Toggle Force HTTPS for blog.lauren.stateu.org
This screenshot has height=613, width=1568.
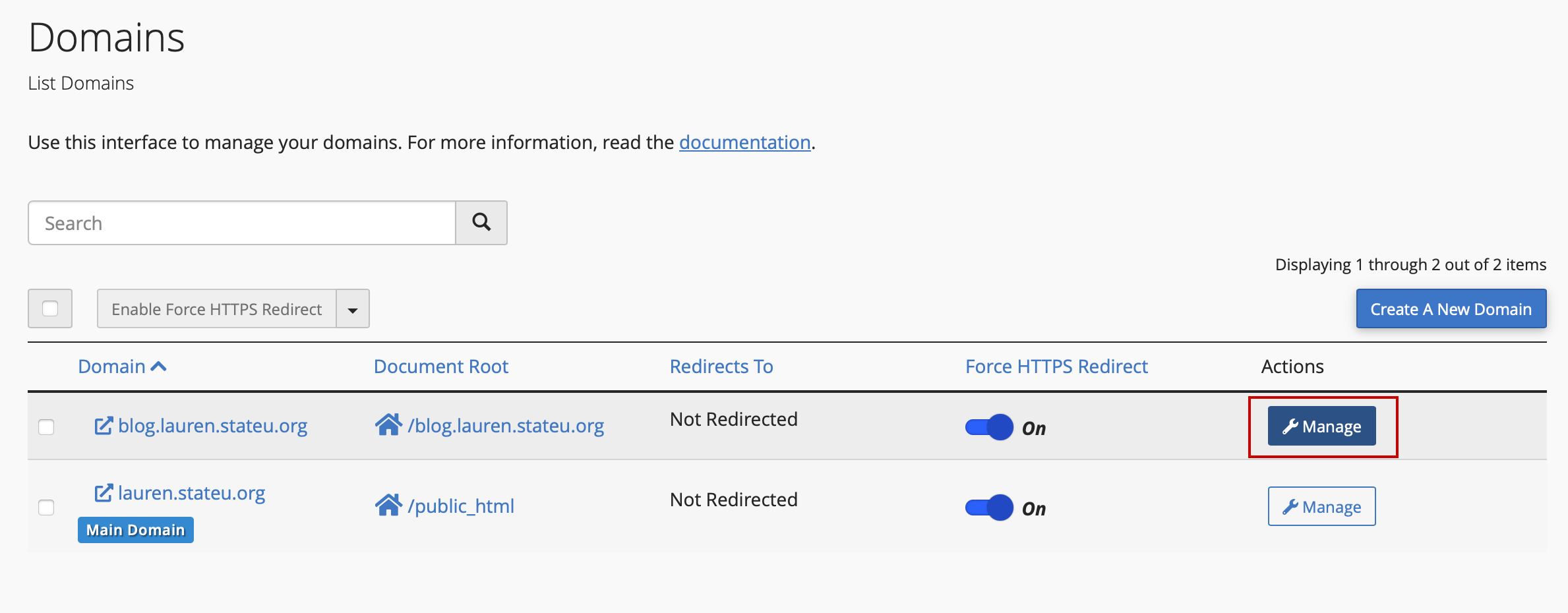point(989,428)
